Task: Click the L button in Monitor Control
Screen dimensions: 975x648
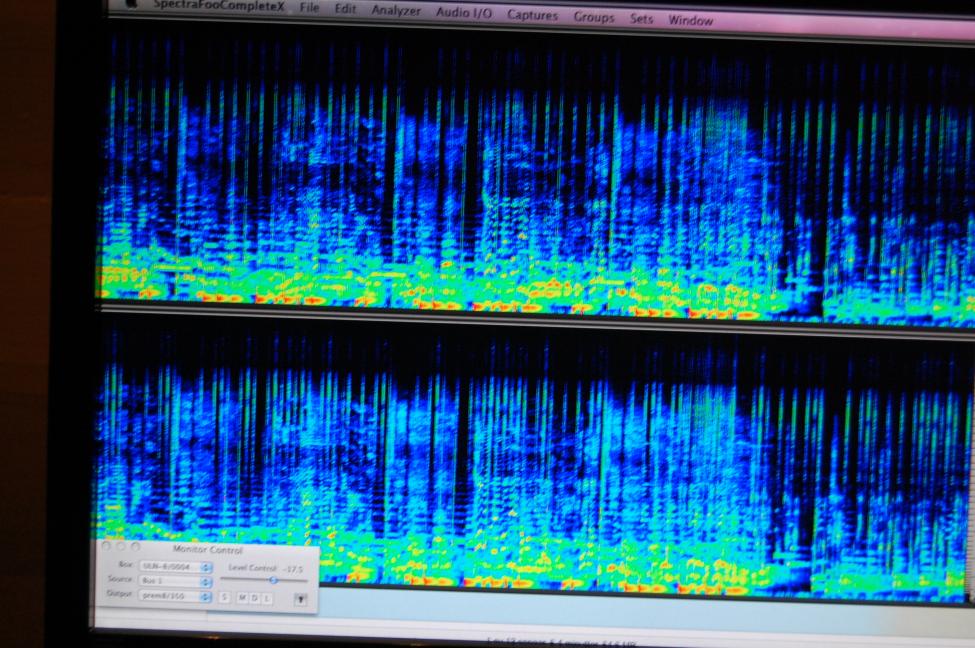Action: (x=267, y=598)
